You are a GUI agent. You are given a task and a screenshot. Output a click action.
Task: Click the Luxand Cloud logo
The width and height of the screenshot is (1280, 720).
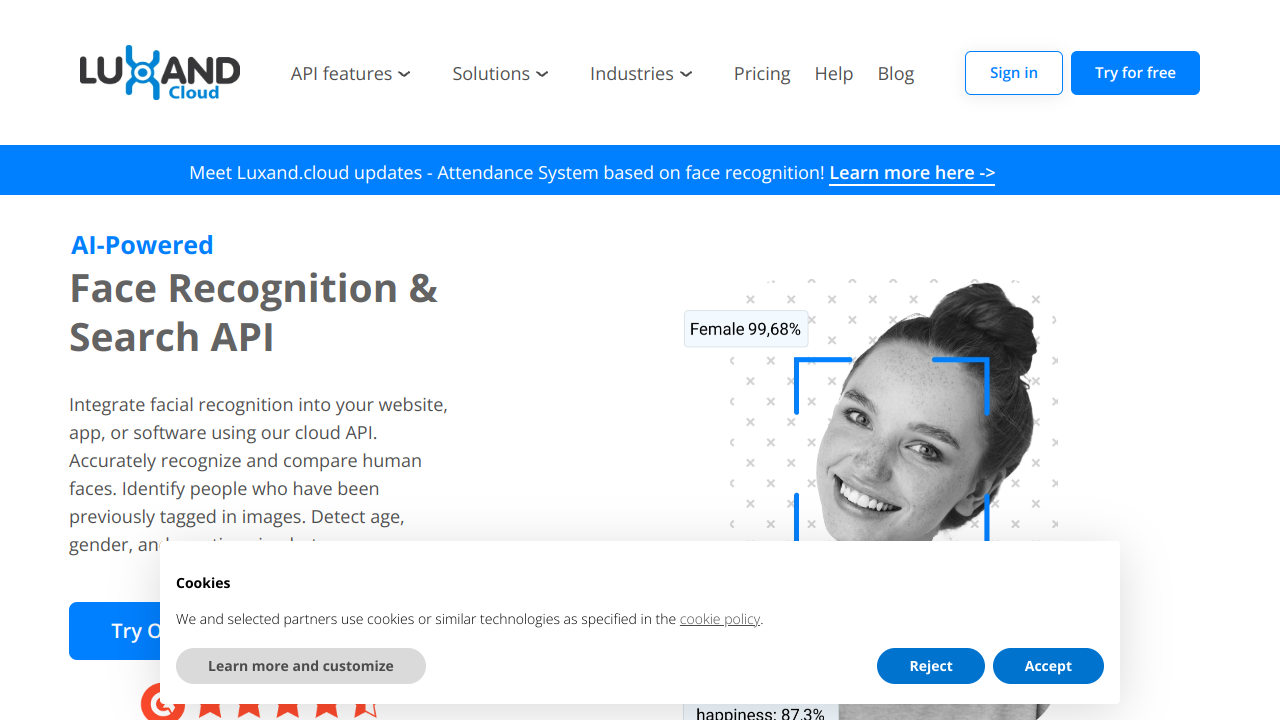coord(160,73)
